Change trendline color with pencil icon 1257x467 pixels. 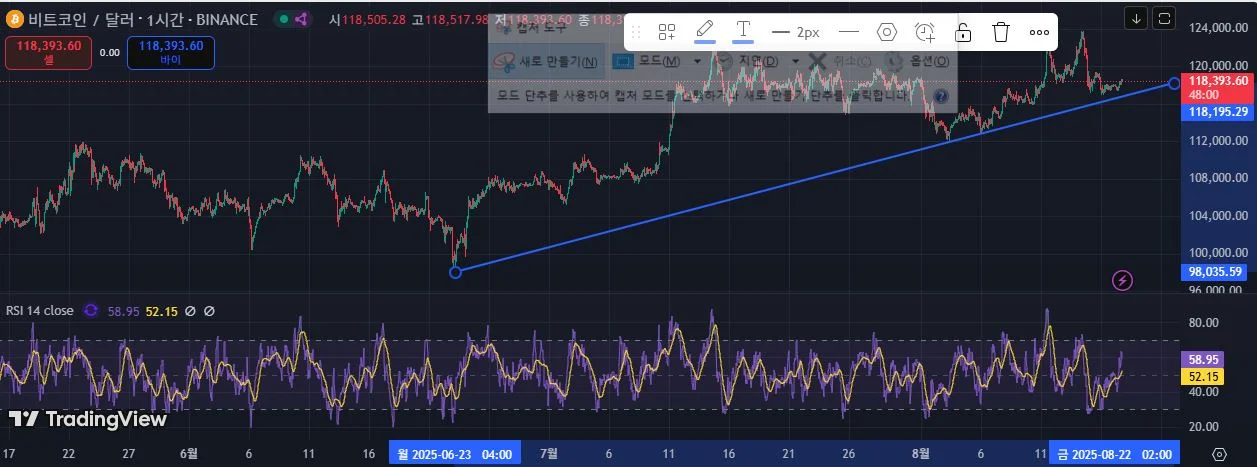point(705,31)
